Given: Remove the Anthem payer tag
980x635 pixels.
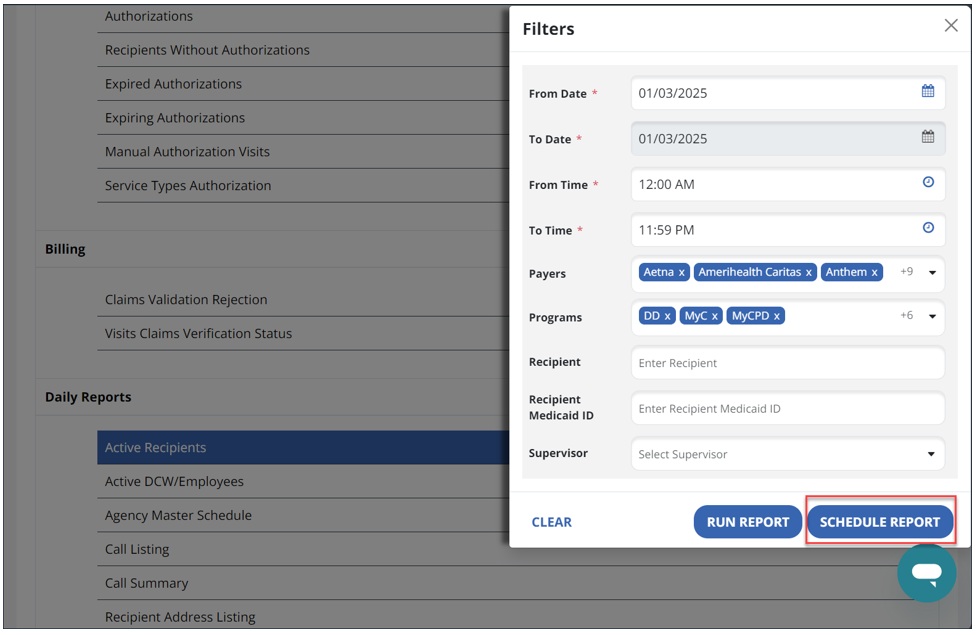Looking at the screenshot, I should point(874,273).
